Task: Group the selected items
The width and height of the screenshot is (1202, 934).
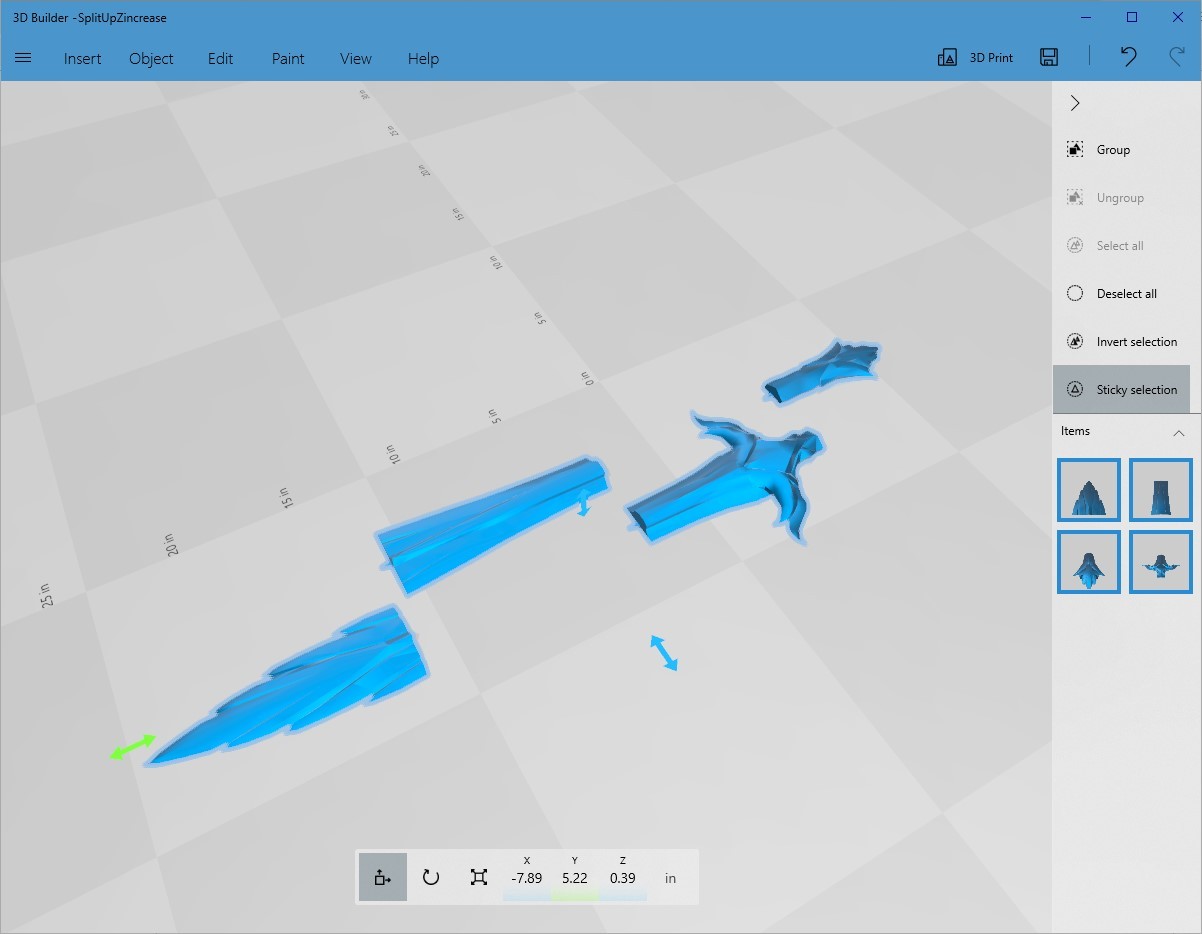Action: point(1110,149)
